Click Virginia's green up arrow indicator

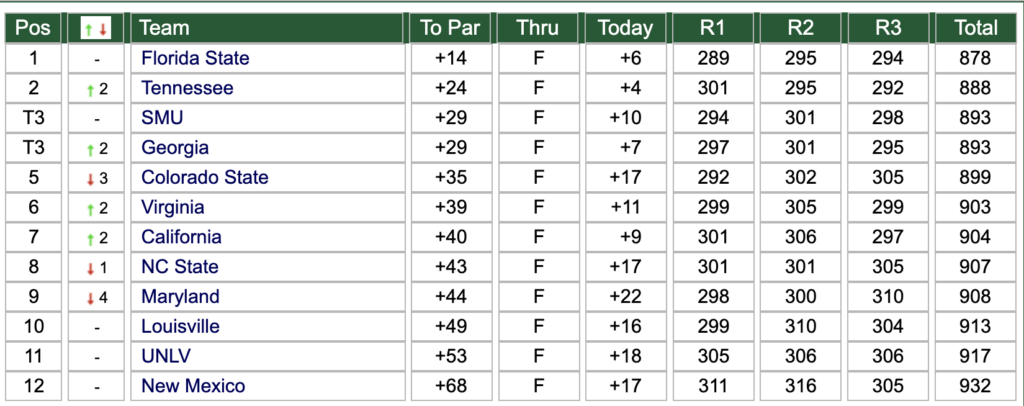click(91, 209)
